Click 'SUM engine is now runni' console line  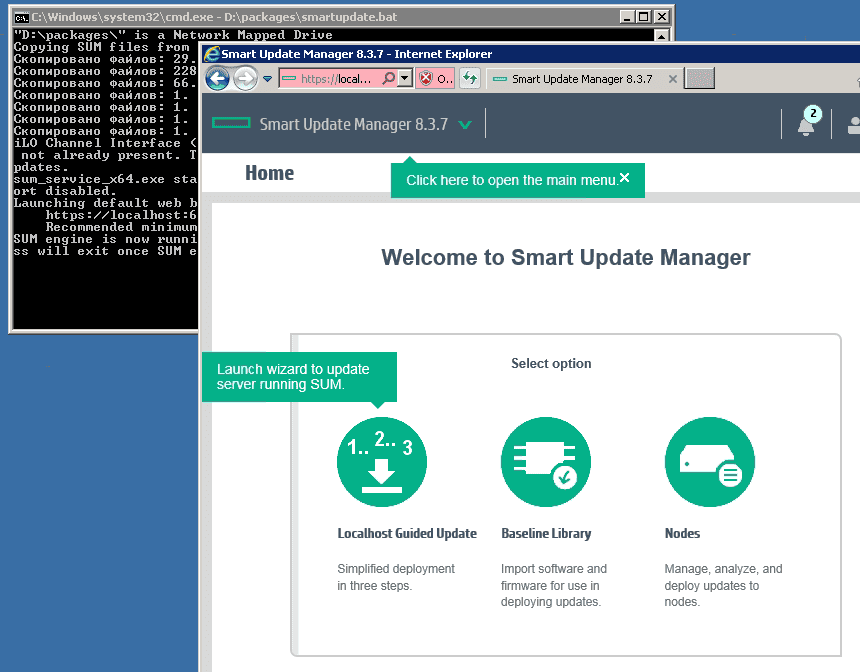point(105,239)
